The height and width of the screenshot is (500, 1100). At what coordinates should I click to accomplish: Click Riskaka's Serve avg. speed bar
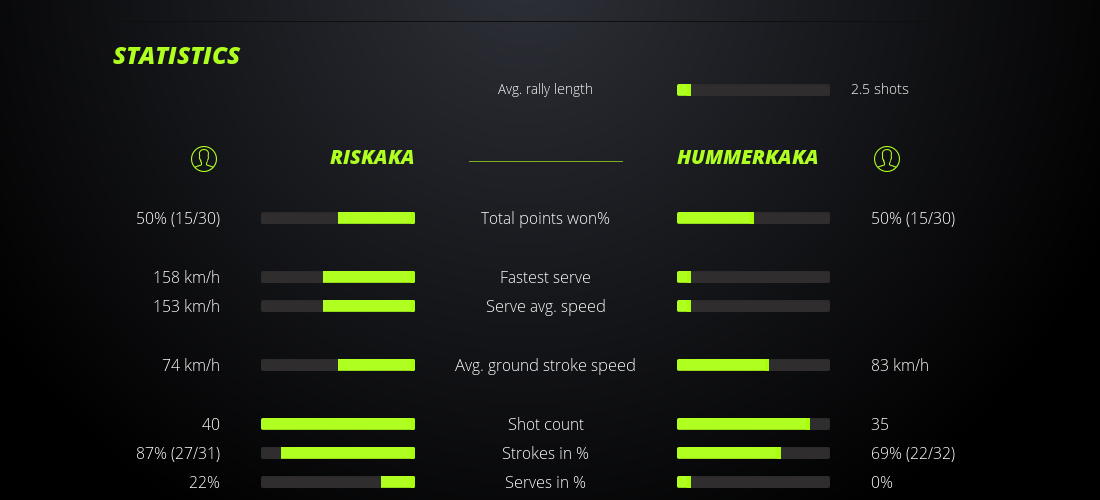point(338,306)
